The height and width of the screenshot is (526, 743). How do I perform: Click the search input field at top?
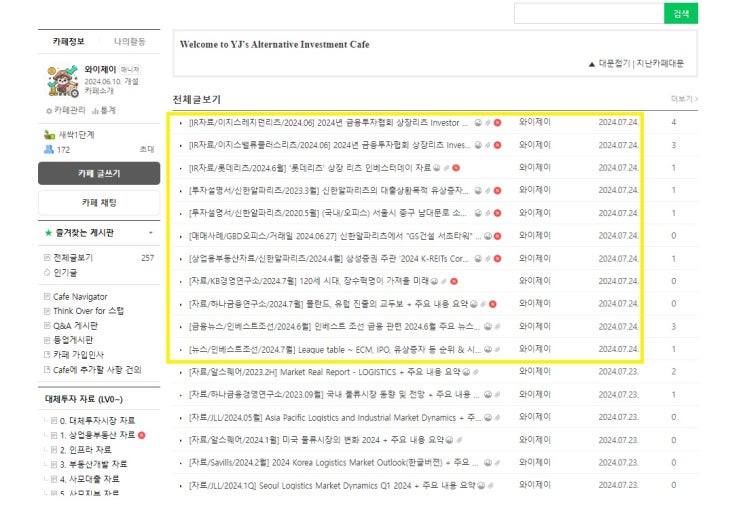589,13
